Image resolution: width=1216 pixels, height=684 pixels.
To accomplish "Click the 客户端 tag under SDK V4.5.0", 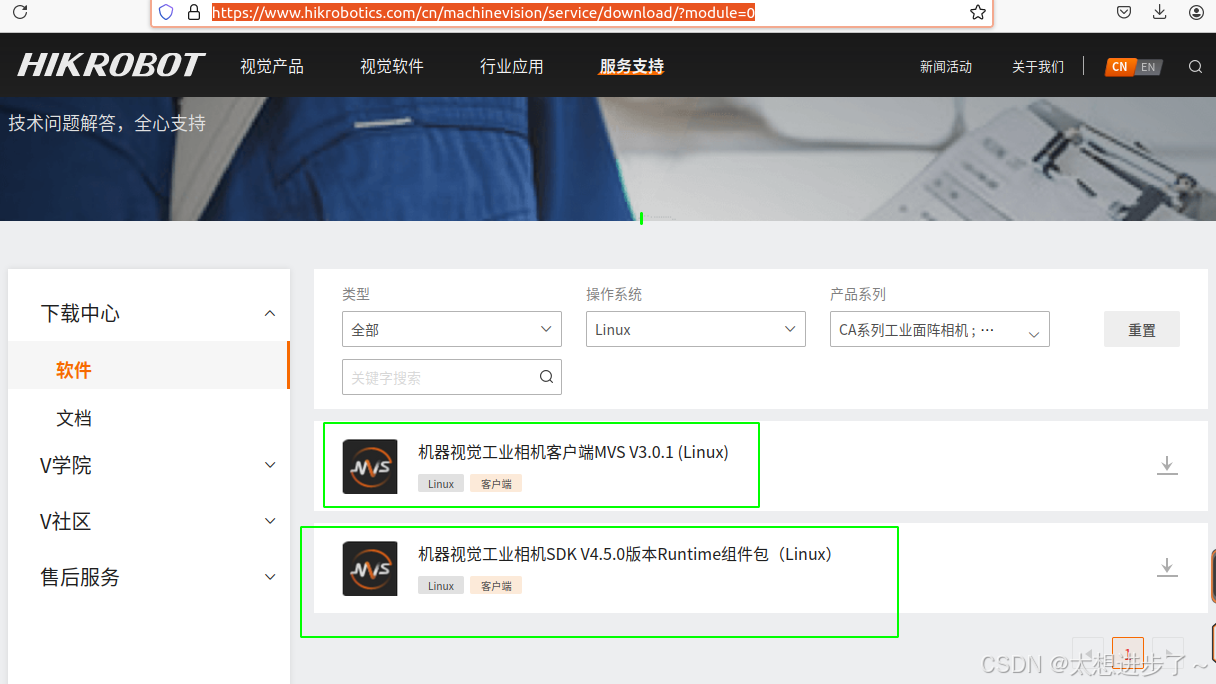I will (x=496, y=586).
